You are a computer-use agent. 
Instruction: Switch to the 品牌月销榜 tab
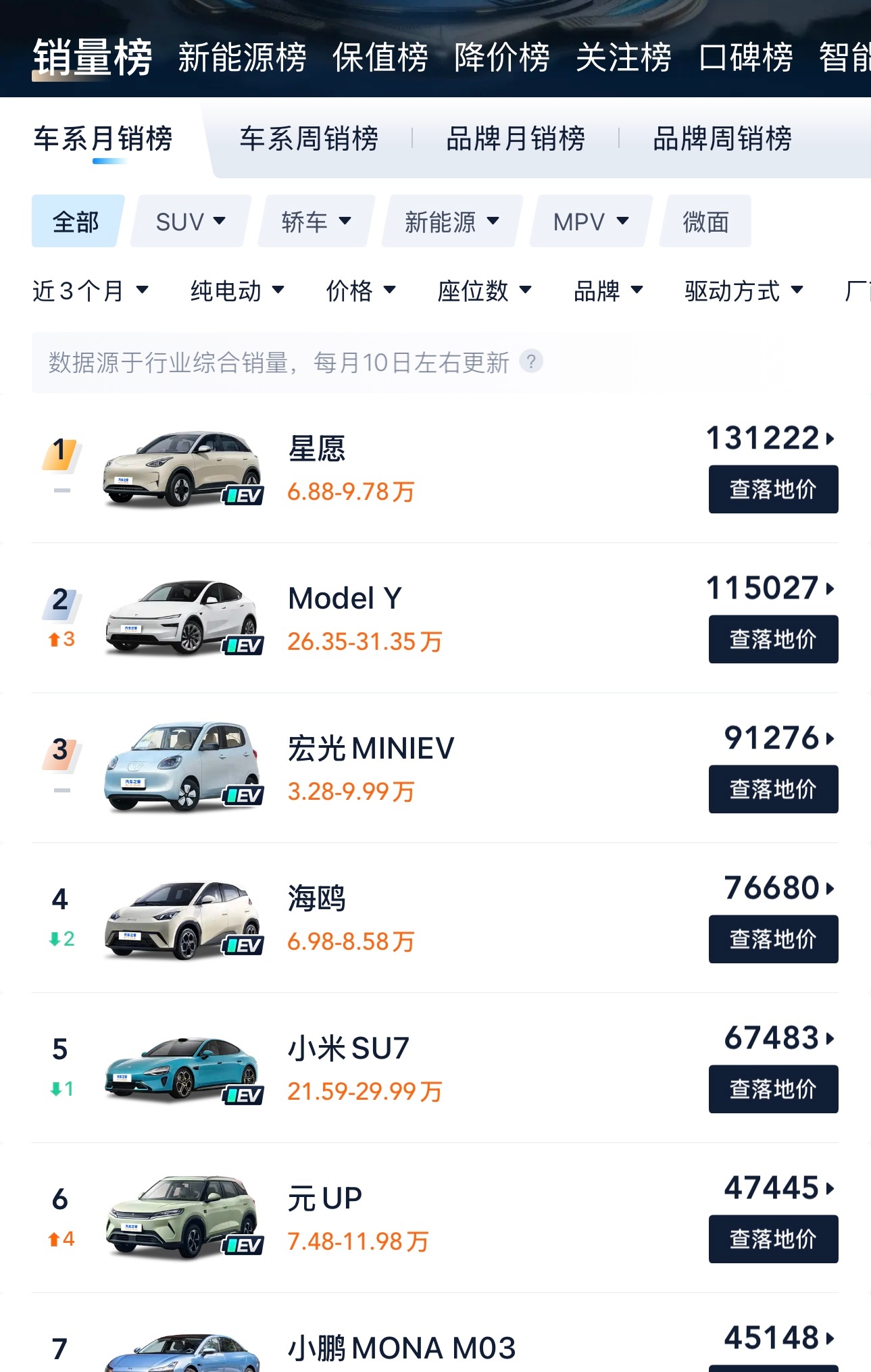click(x=516, y=139)
